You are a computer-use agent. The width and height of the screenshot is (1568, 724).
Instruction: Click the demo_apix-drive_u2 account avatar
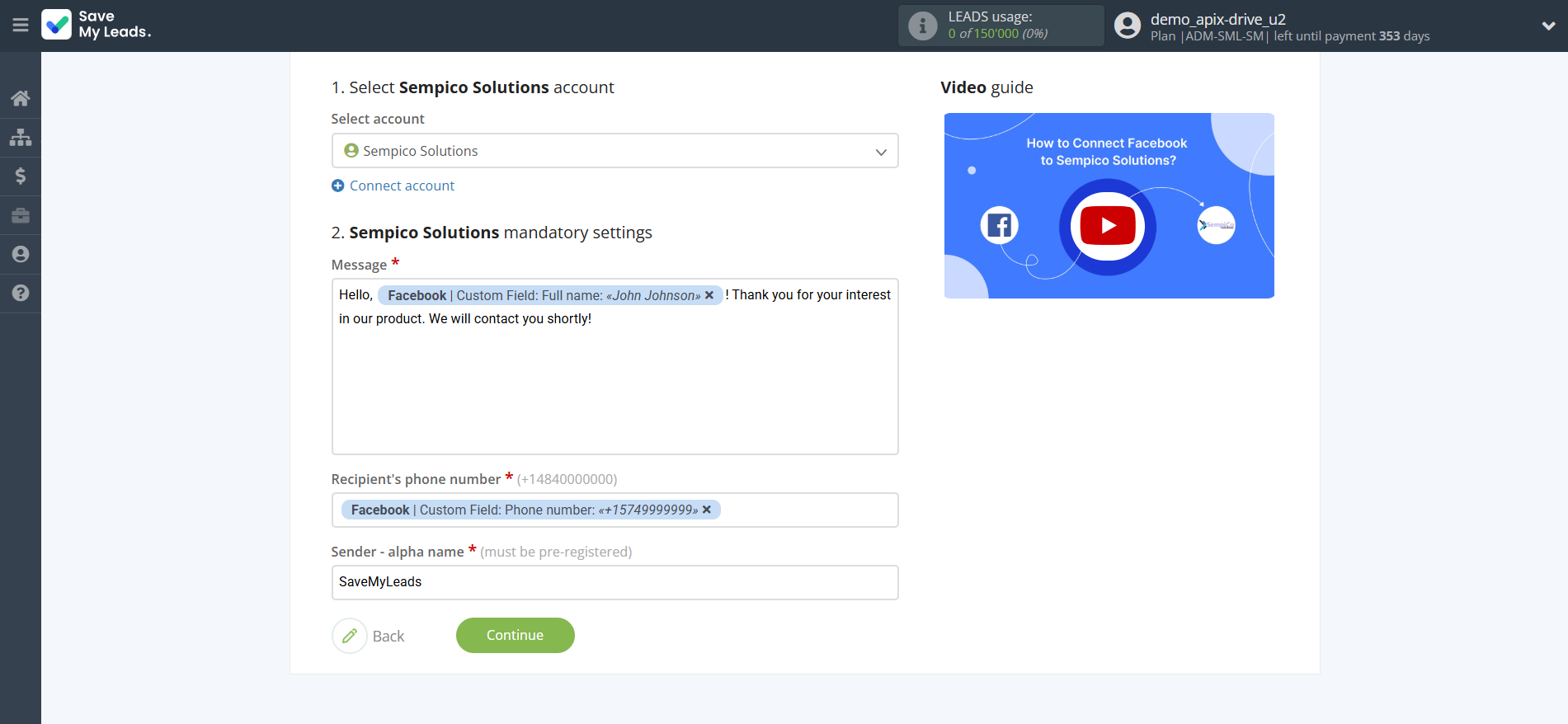1127,26
